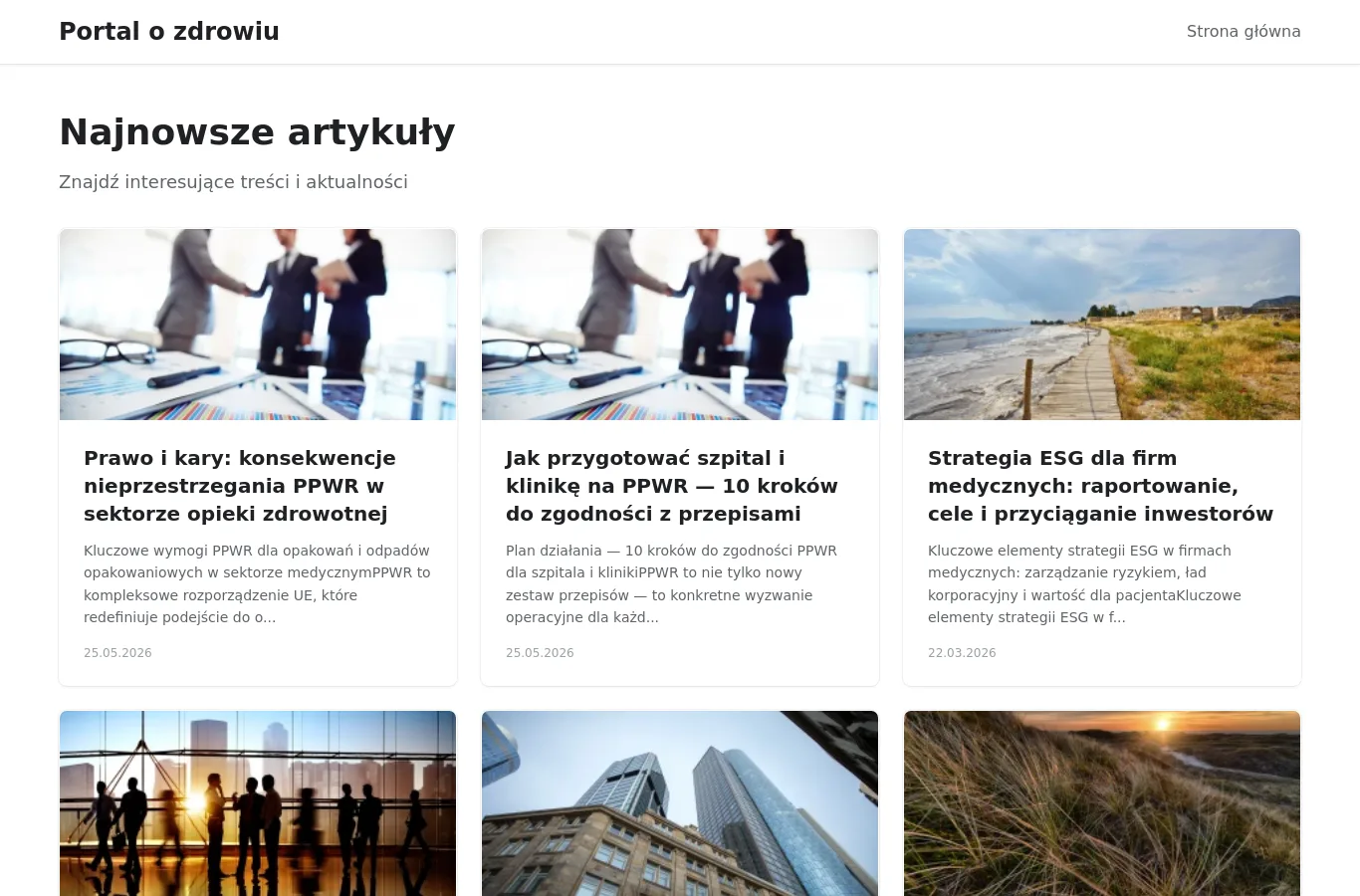1360x896 pixels.
Task: Click the excerpt starting 'Kluczowe elementy strategii ESG'
Action: (x=1084, y=583)
